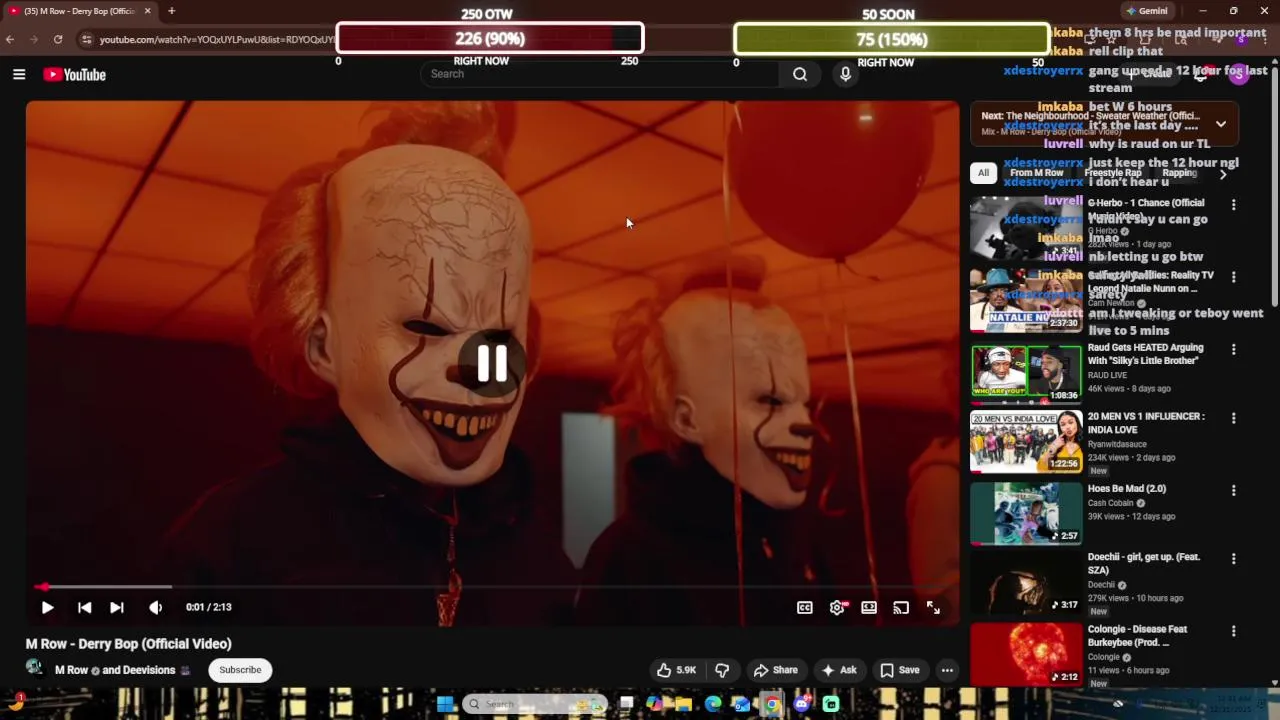The height and width of the screenshot is (720, 1280).
Task: Select the Freestyle Rap chip
Action: pos(1113,173)
